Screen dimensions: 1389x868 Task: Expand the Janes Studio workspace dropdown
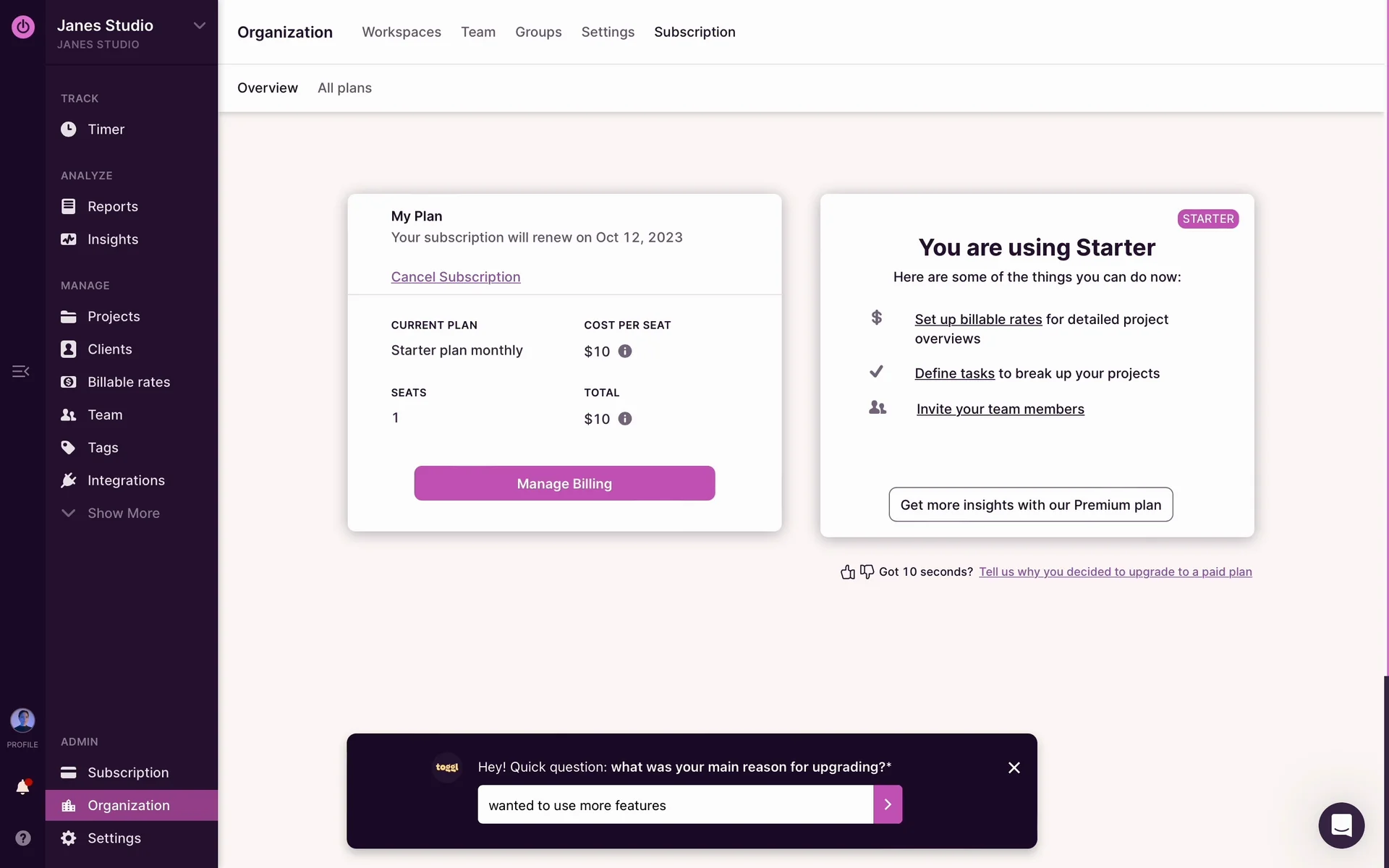(x=199, y=26)
